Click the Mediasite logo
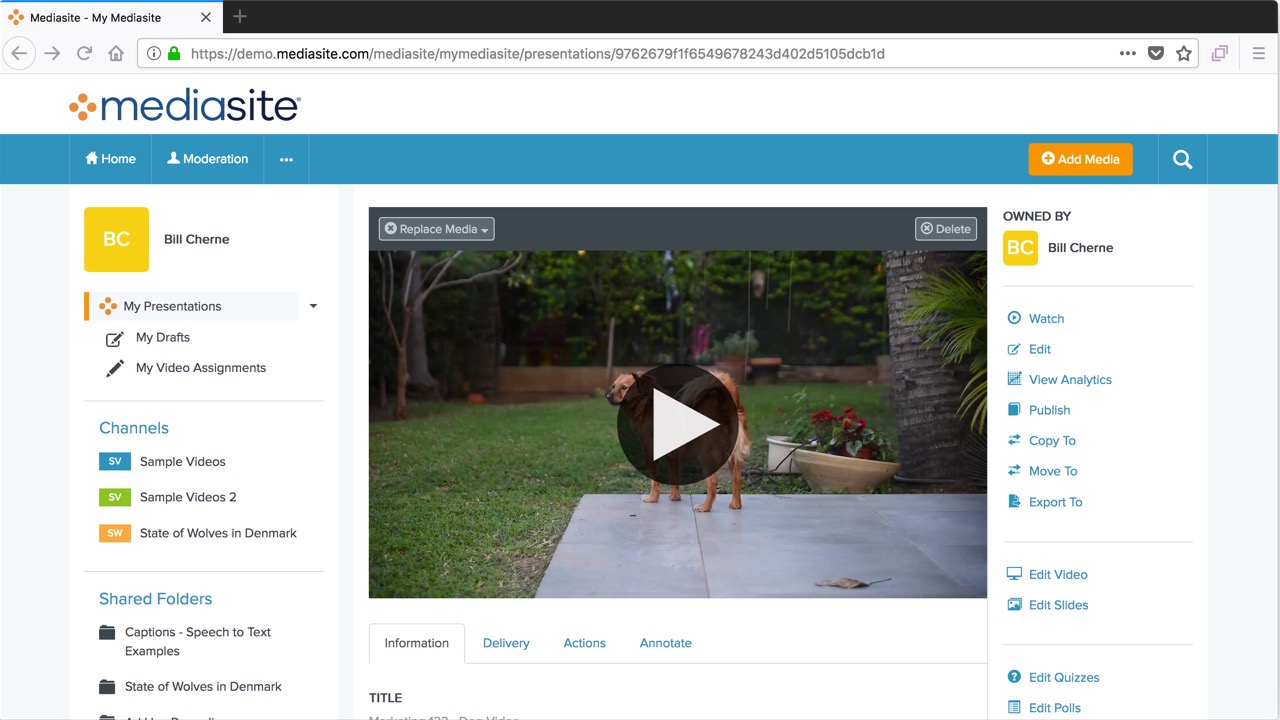 point(185,106)
